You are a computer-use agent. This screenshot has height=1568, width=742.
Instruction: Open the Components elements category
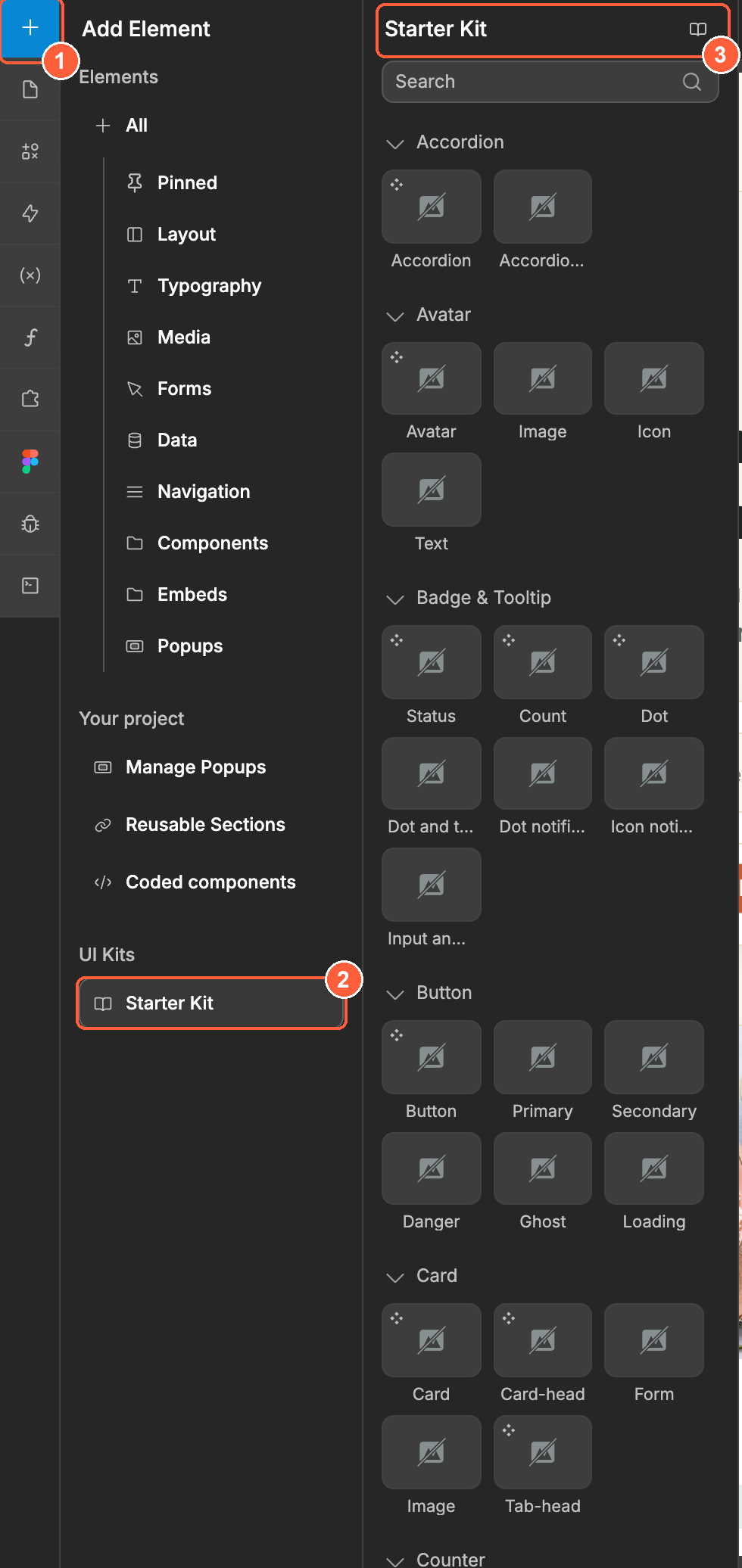coord(197,543)
